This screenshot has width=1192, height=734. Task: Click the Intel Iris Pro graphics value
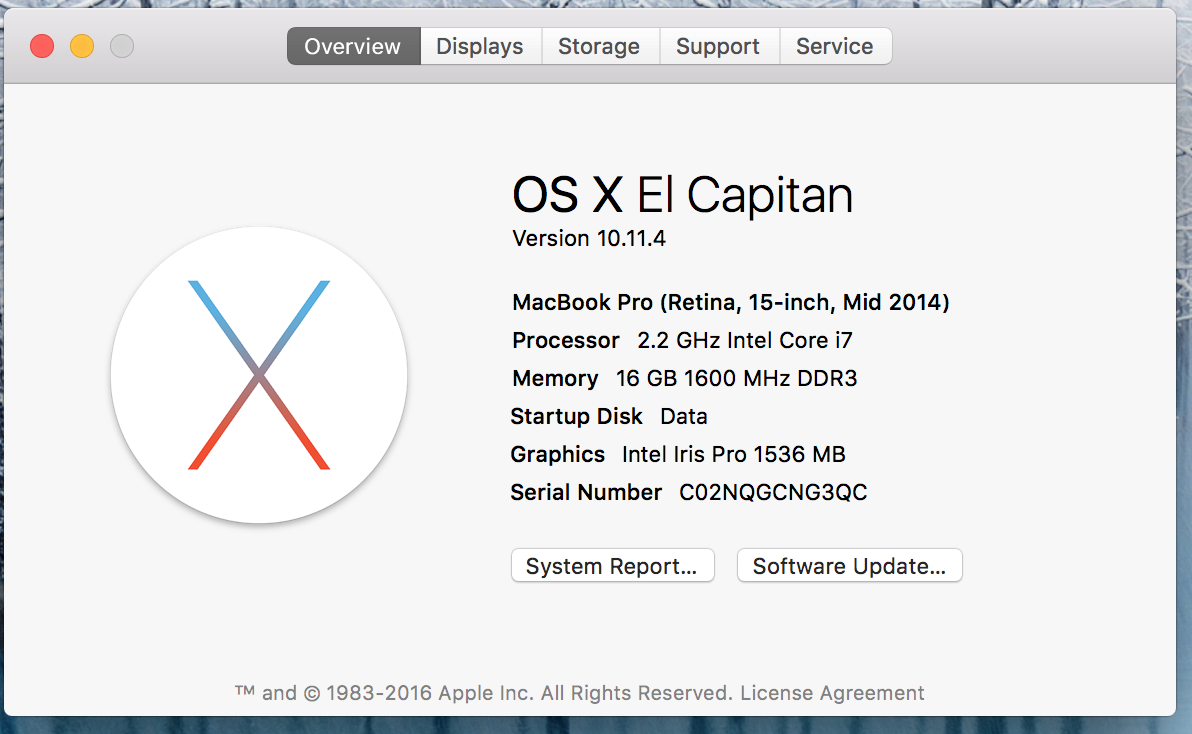pyautogui.click(x=733, y=454)
